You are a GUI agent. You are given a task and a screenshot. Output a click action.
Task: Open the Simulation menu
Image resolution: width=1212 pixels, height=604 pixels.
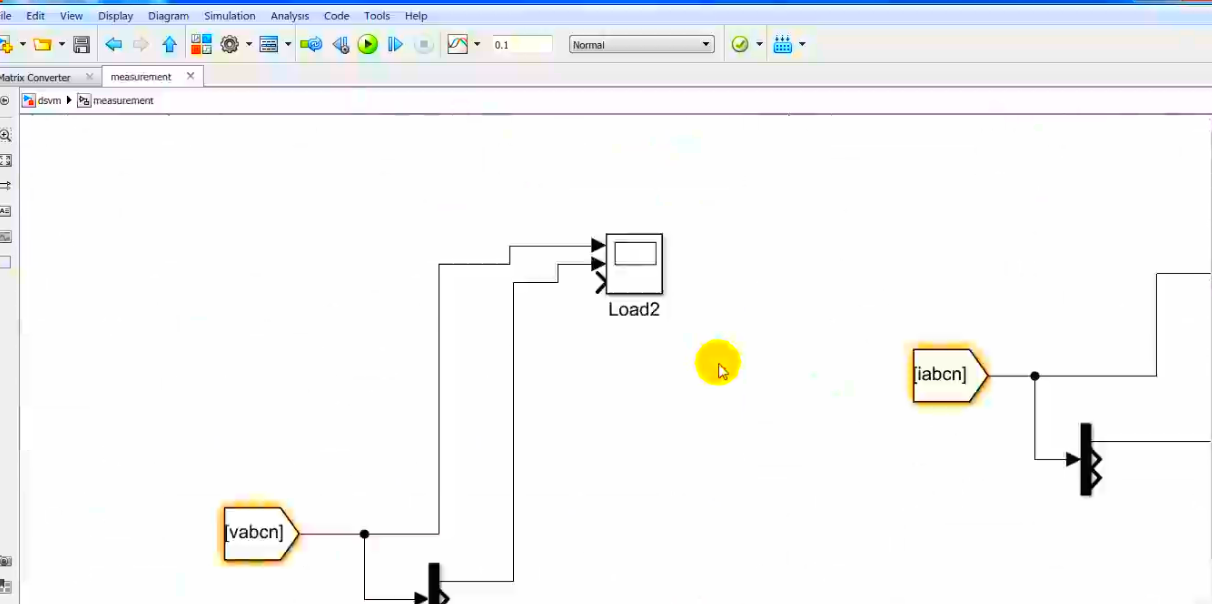(229, 16)
